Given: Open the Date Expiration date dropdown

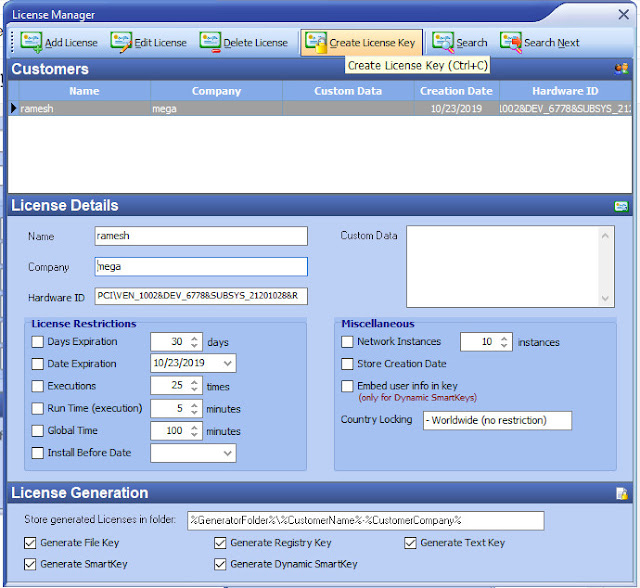Looking at the screenshot, I should point(228,363).
